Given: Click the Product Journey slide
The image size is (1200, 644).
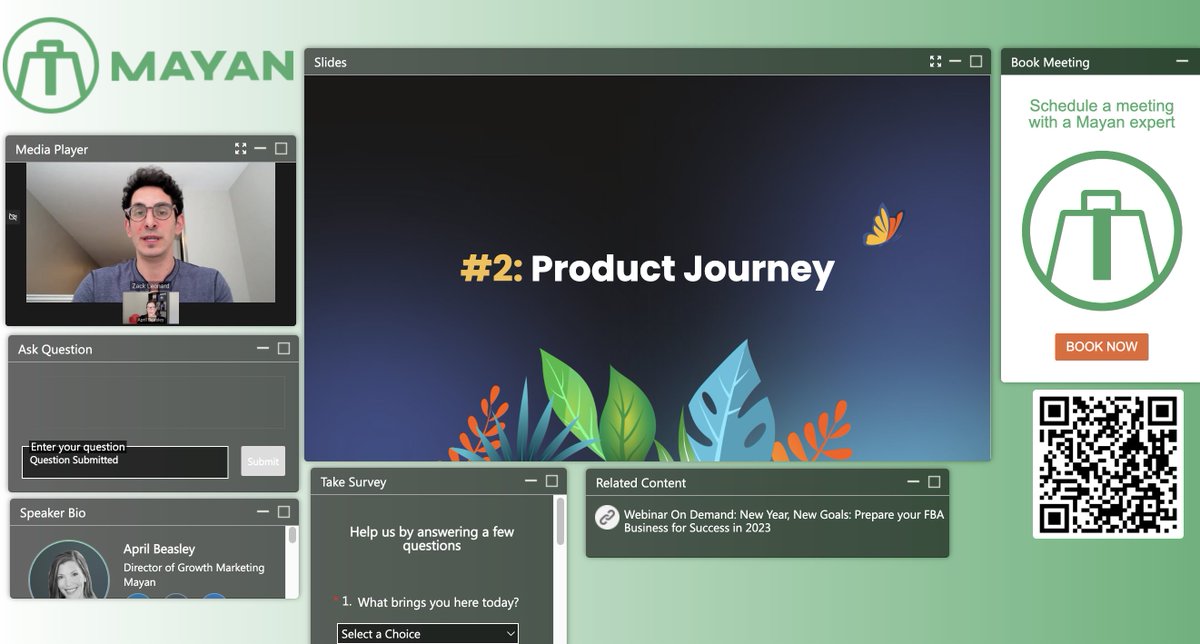Looking at the screenshot, I should point(647,268).
